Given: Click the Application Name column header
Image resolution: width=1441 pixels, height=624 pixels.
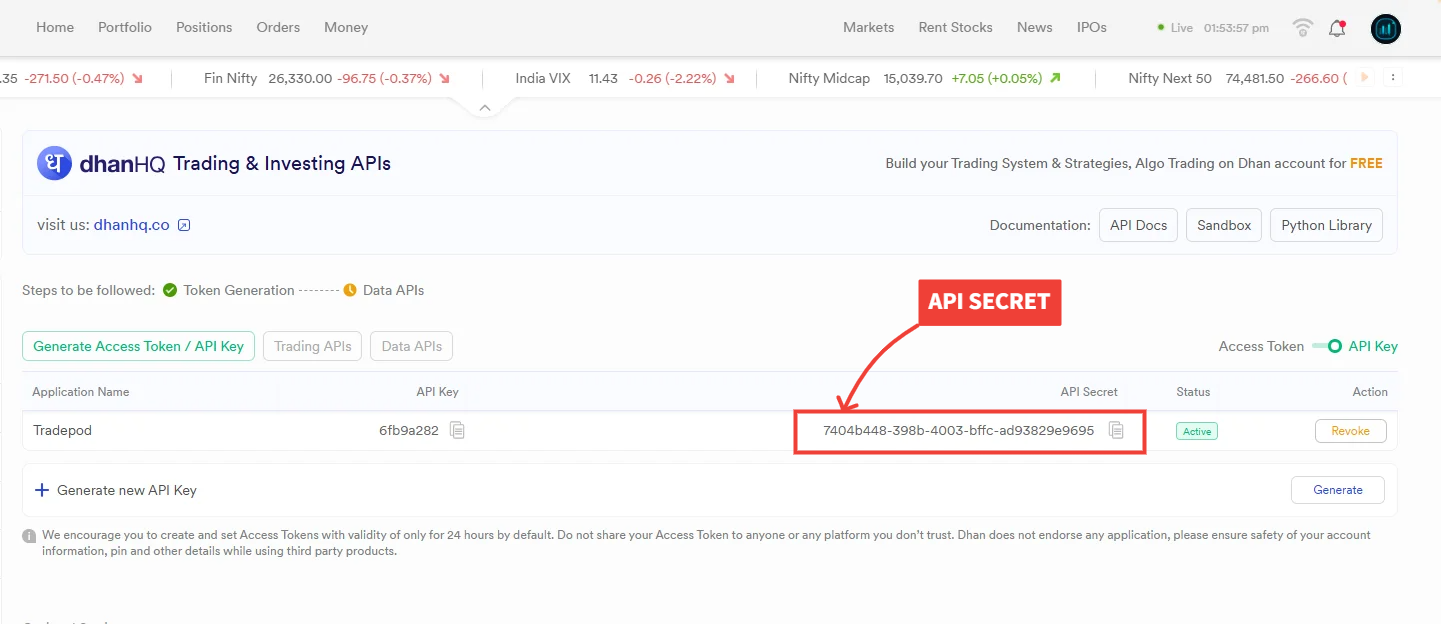Looking at the screenshot, I should [x=81, y=392].
